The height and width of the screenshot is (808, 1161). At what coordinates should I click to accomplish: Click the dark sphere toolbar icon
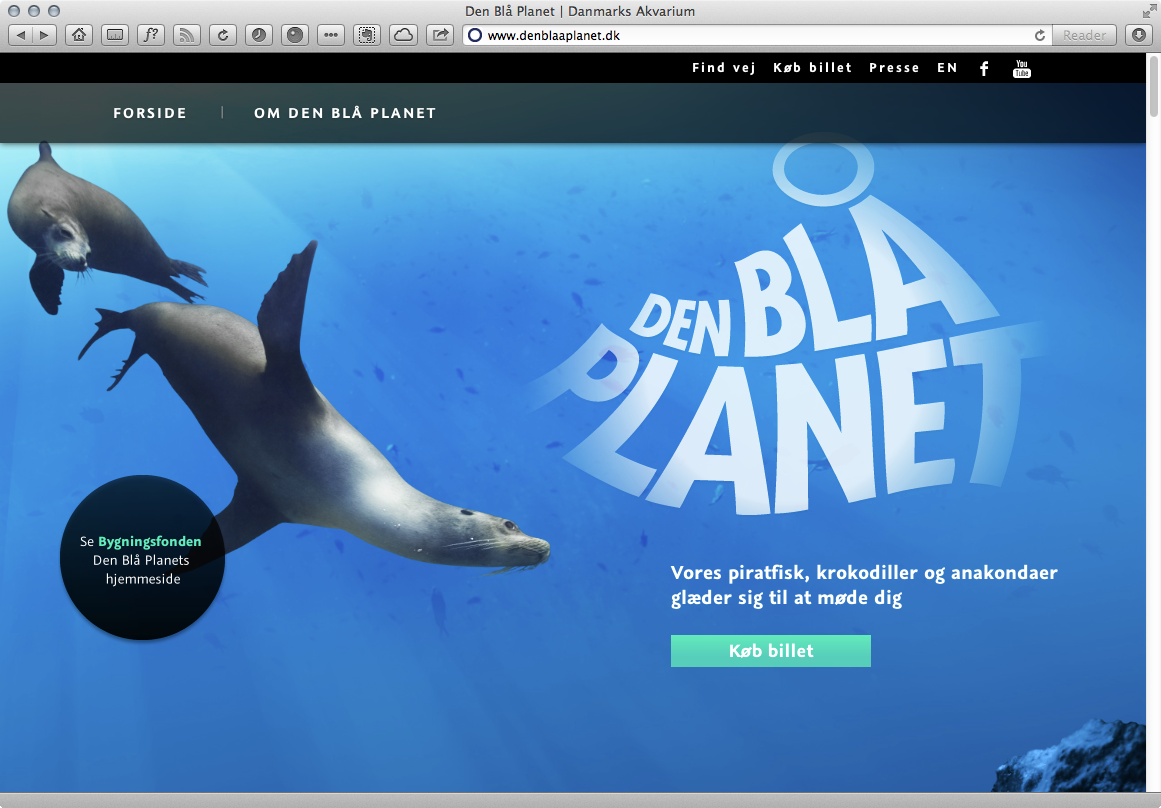[295, 35]
